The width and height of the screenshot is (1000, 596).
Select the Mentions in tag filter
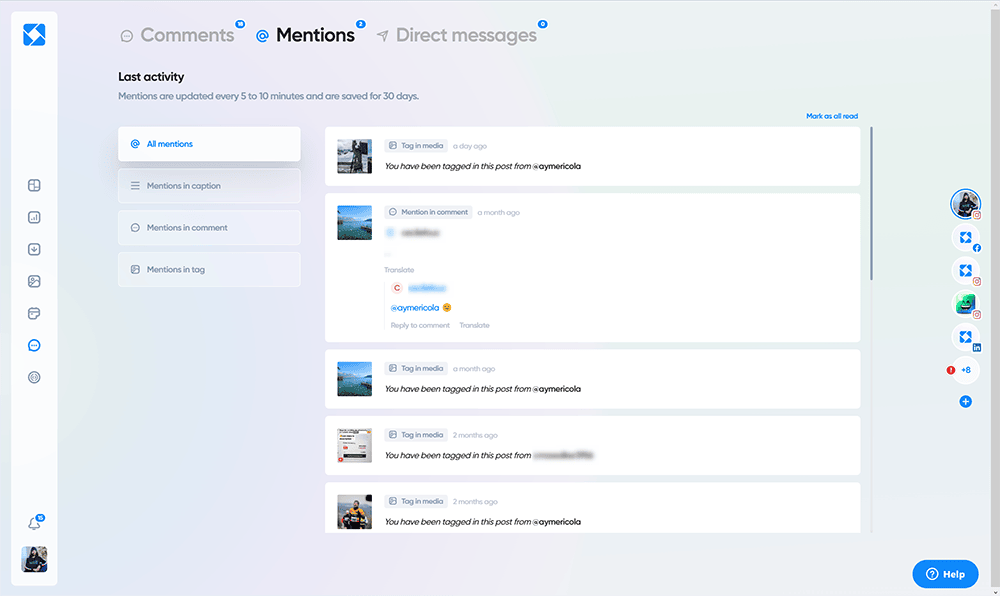tap(209, 269)
